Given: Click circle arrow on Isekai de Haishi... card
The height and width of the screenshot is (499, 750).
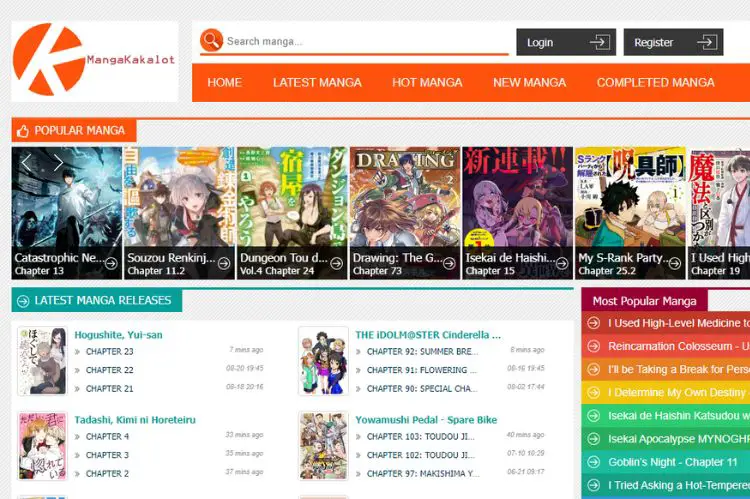Looking at the screenshot, I should coord(562,263).
